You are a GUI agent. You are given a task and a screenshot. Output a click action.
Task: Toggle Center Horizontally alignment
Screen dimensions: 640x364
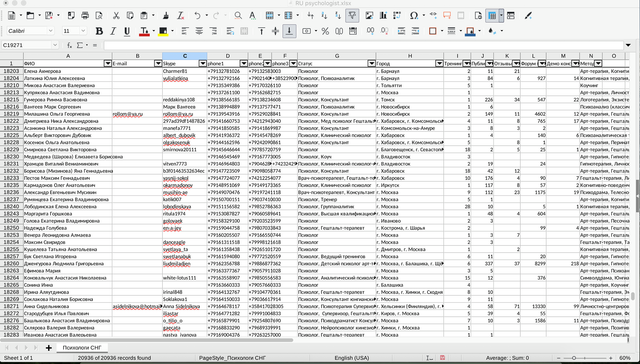[x=199, y=31]
